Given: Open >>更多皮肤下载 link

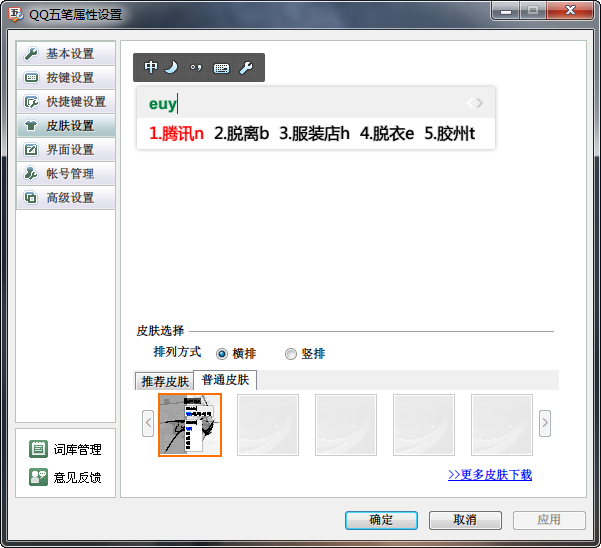Looking at the screenshot, I should (490, 475).
